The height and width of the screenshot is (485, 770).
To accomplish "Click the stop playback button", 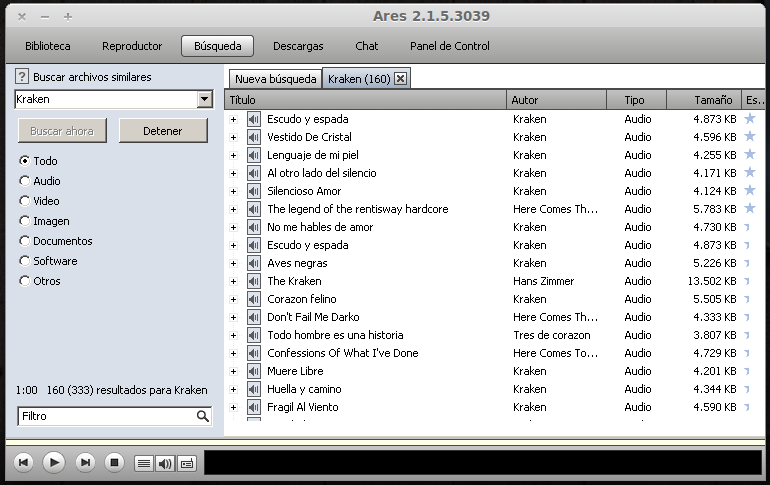I will (114, 462).
